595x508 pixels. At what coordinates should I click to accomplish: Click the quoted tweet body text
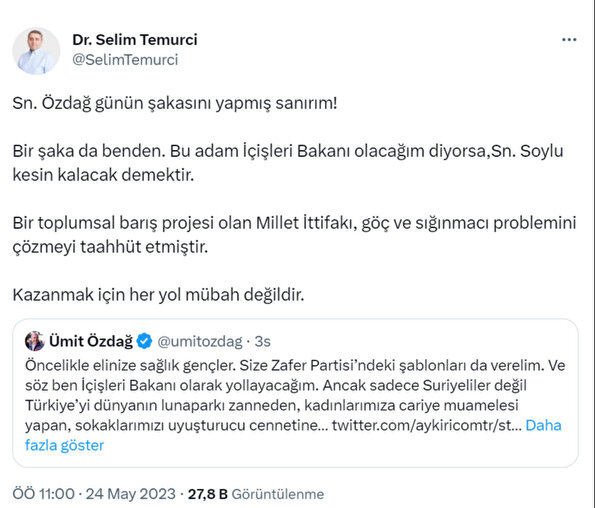pyautogui.click(x=295, y=405)
